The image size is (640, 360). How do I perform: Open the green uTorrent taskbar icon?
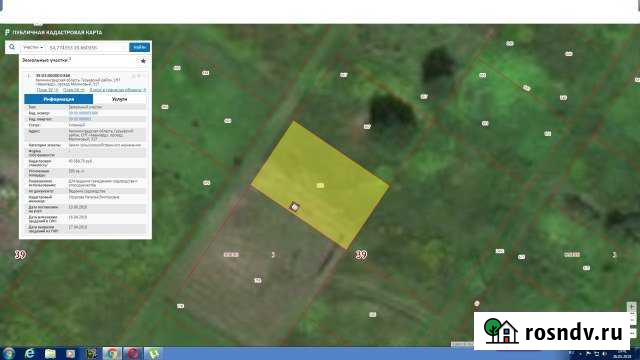click(153, 353)
